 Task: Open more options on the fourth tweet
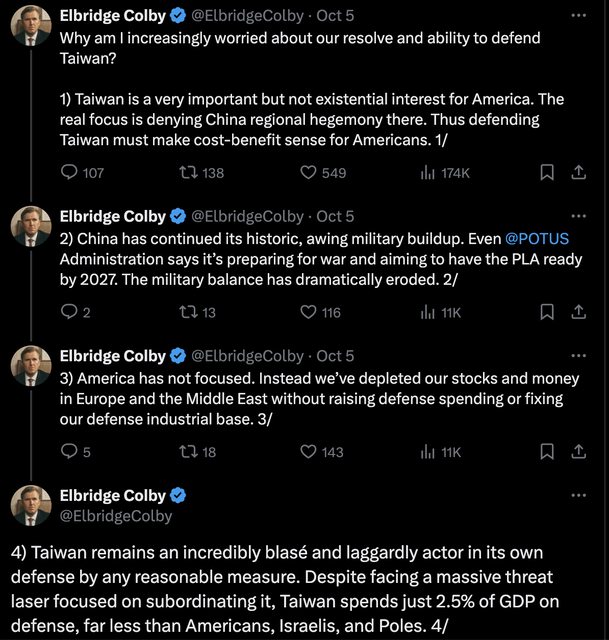pyautogui.click(x=578, y=496)
